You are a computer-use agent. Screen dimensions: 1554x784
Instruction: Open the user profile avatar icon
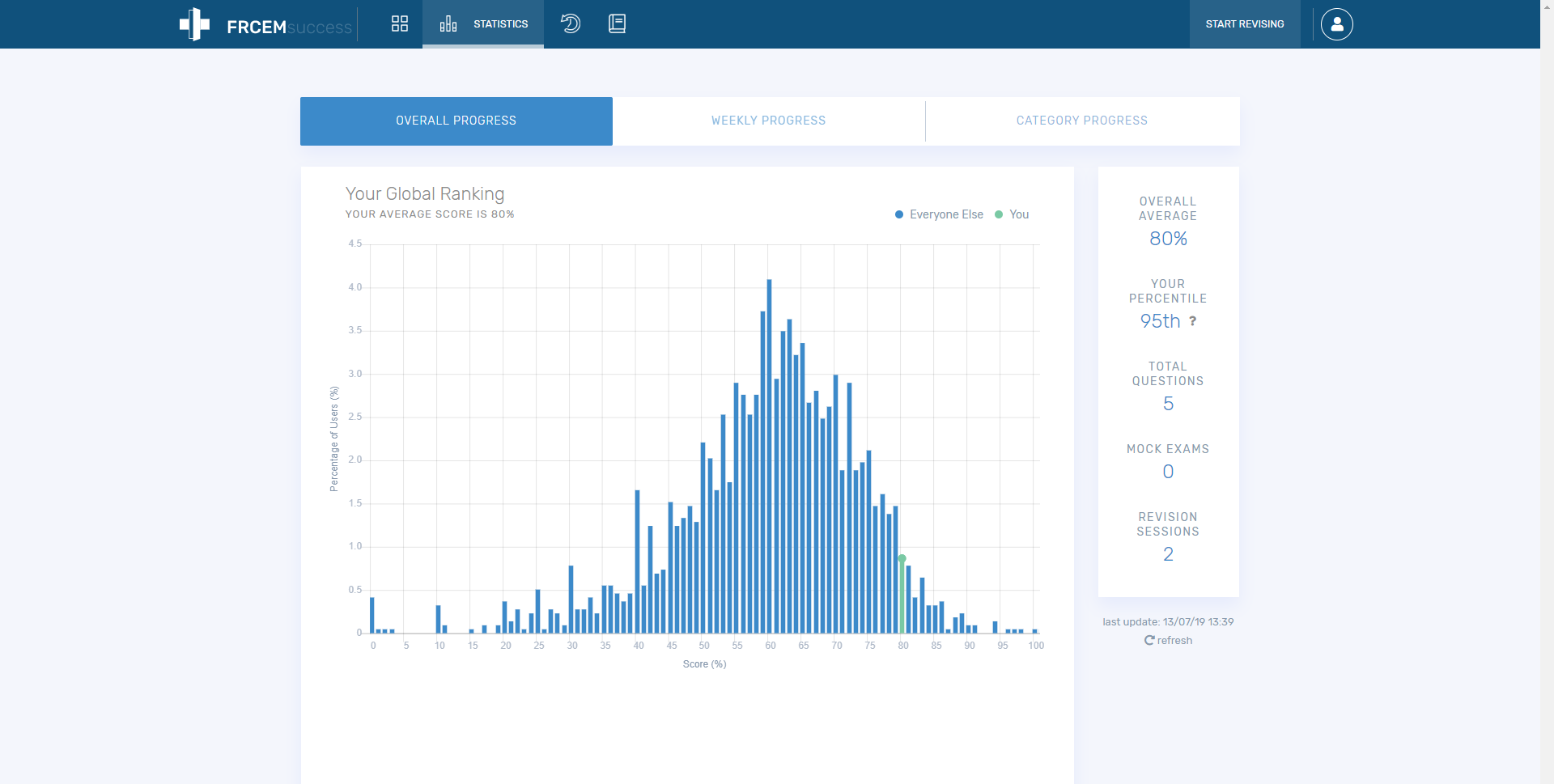click(1337, 24)
